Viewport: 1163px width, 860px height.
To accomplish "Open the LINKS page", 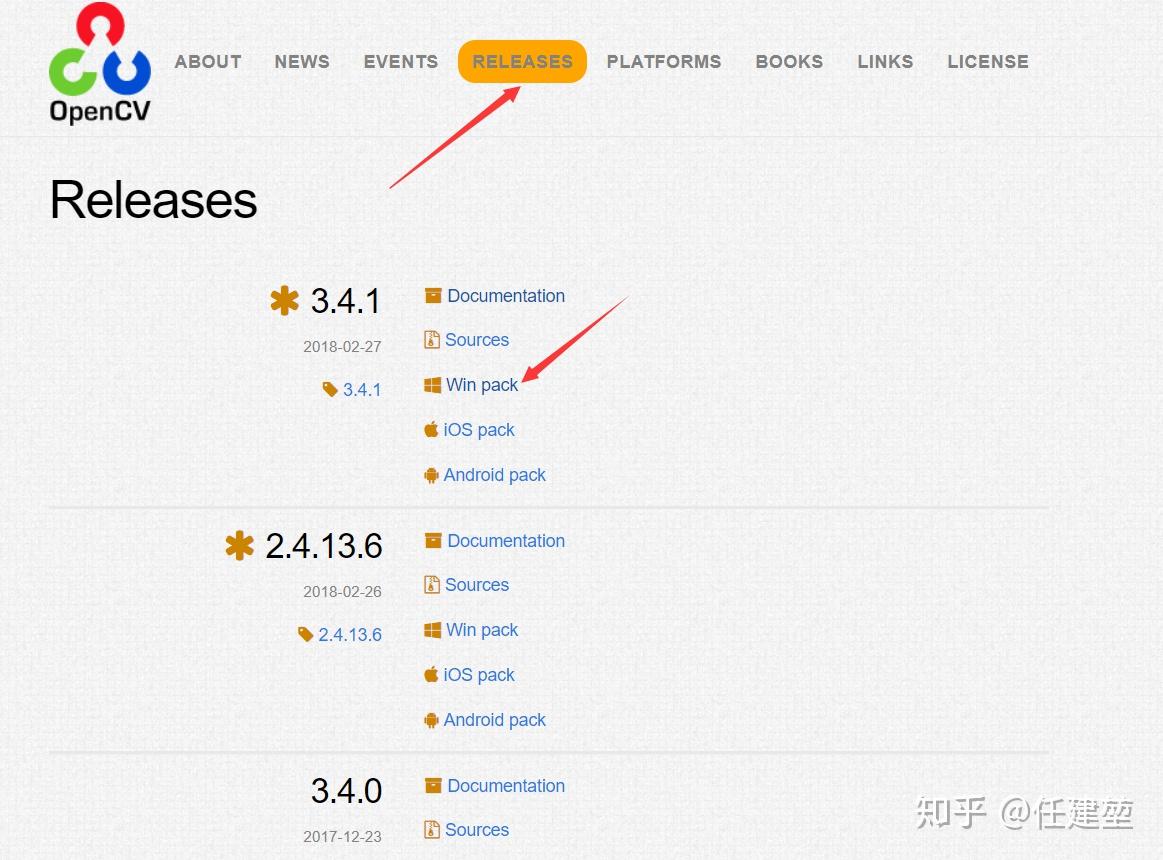I will pyautogui.click(x=885, y=62).
